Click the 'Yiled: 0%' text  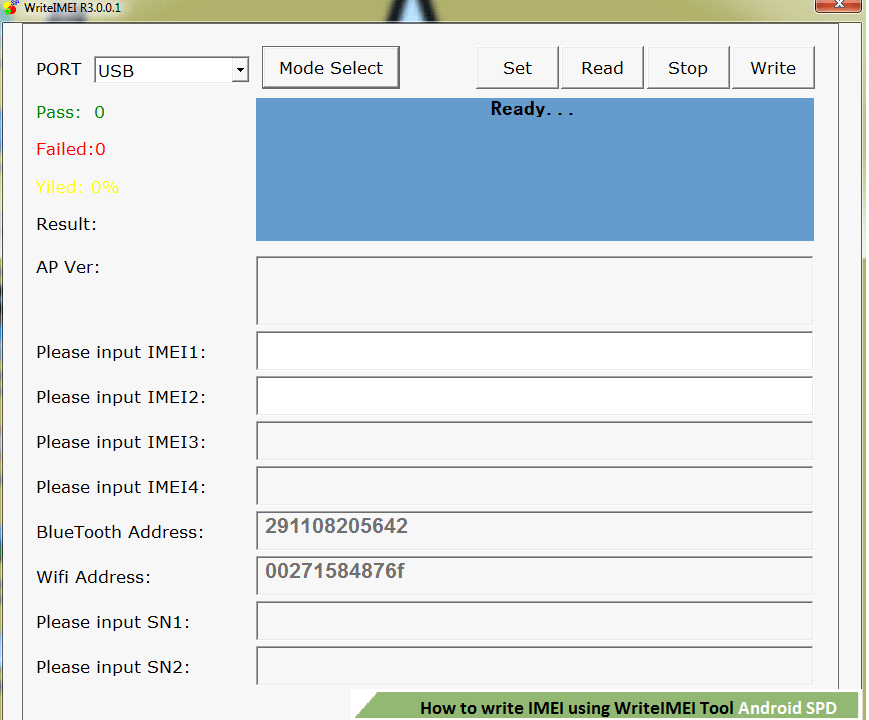click(78, 187)
